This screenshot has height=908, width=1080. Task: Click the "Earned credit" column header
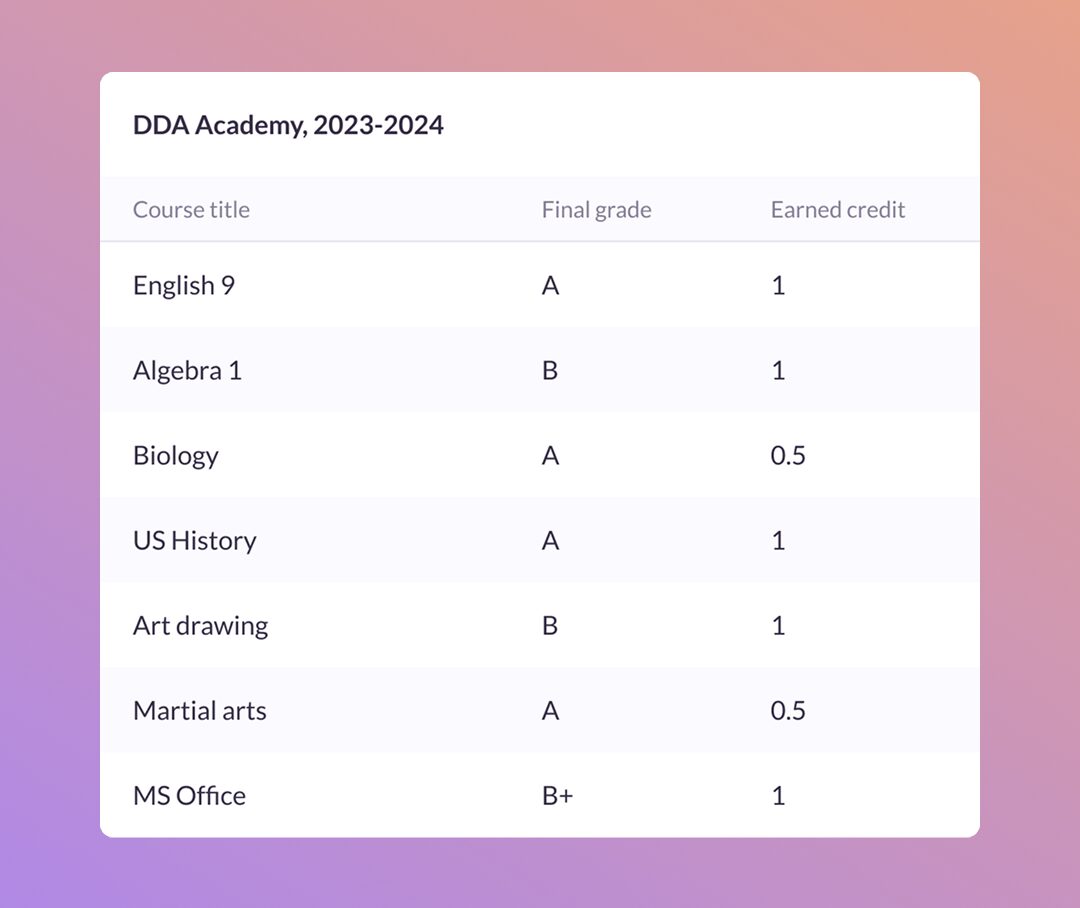click(x=837, y=210)
